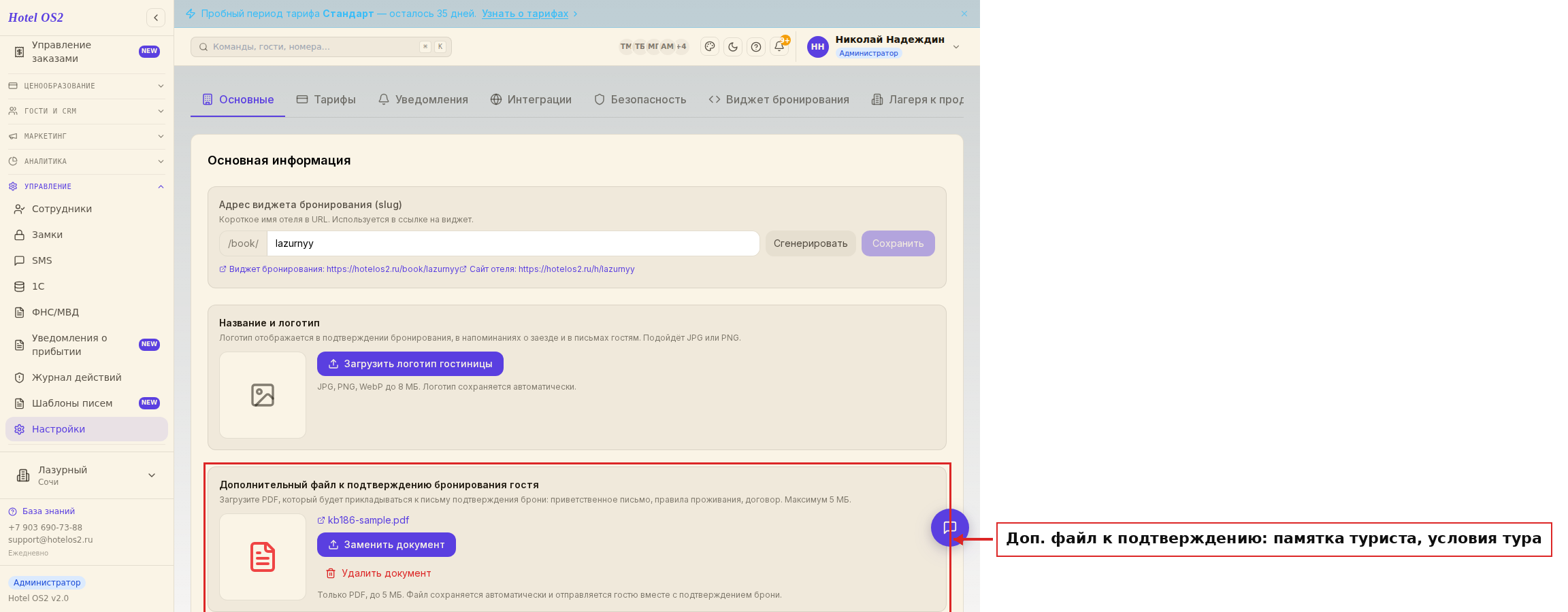Open ФНС/МВД in the sidebar
1568x612 pixels.
click(86, 312)
